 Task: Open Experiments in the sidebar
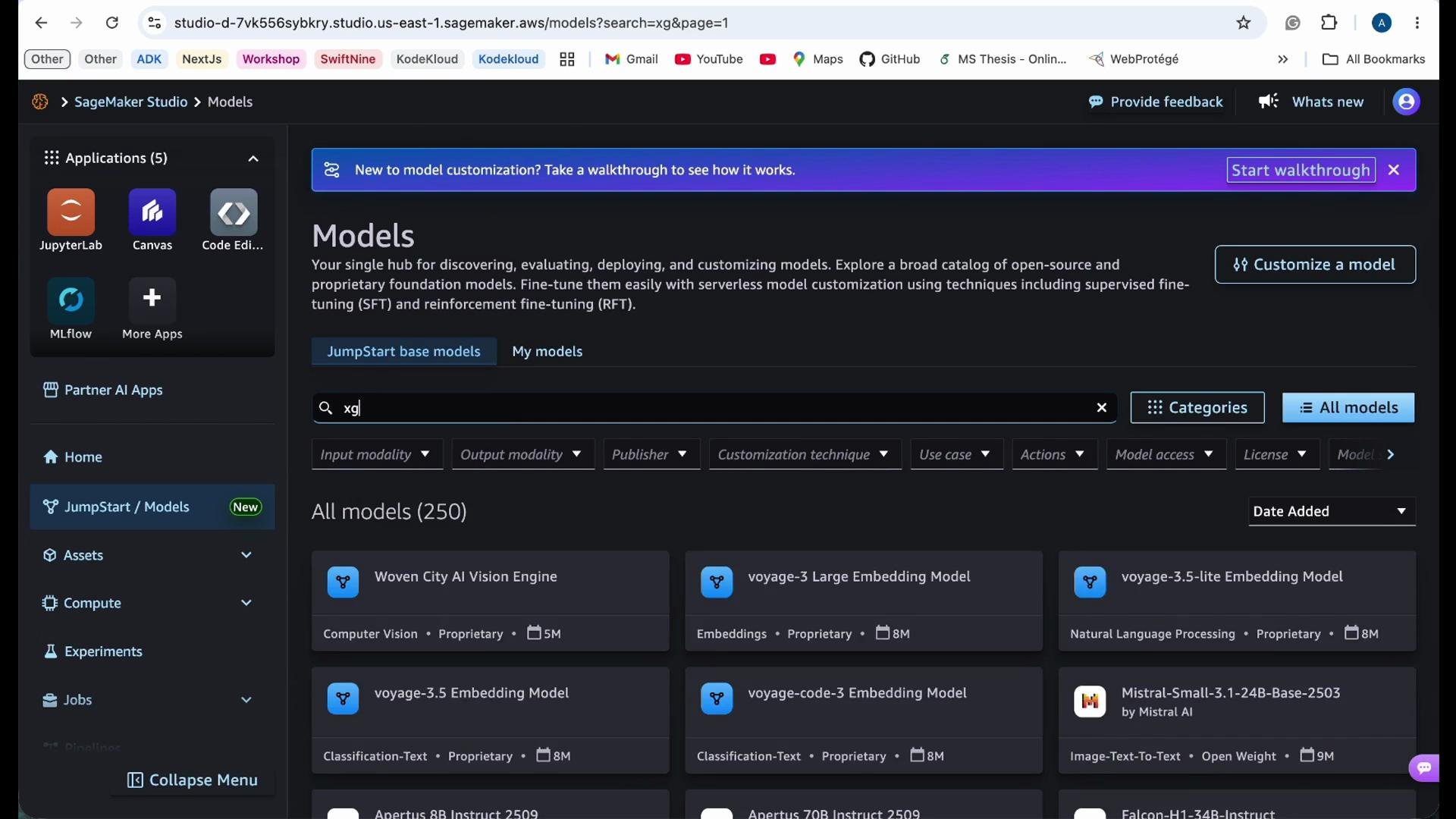tap(93, 651)
